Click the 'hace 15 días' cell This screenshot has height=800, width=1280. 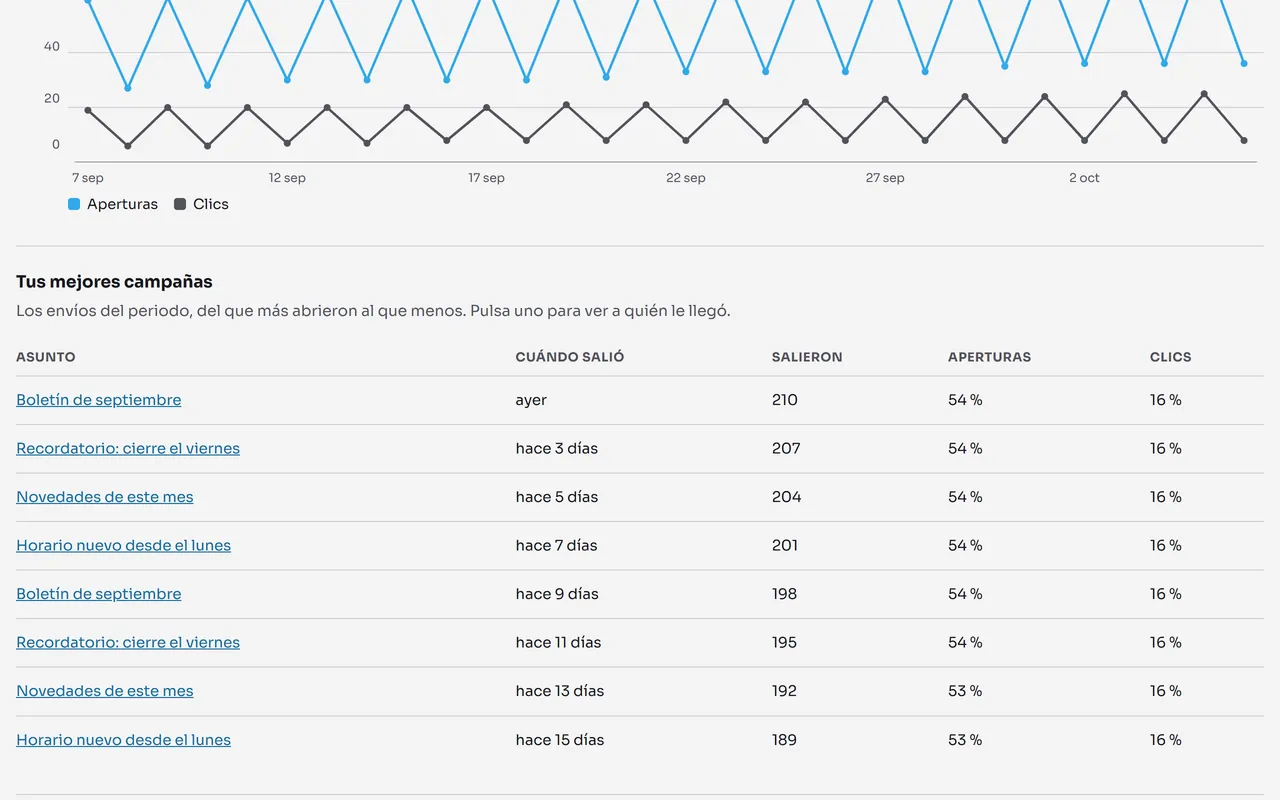560,740
